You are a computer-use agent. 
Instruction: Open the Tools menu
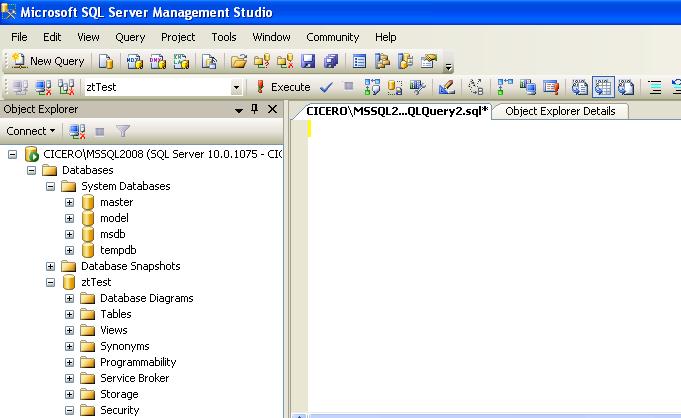point(224,37)
